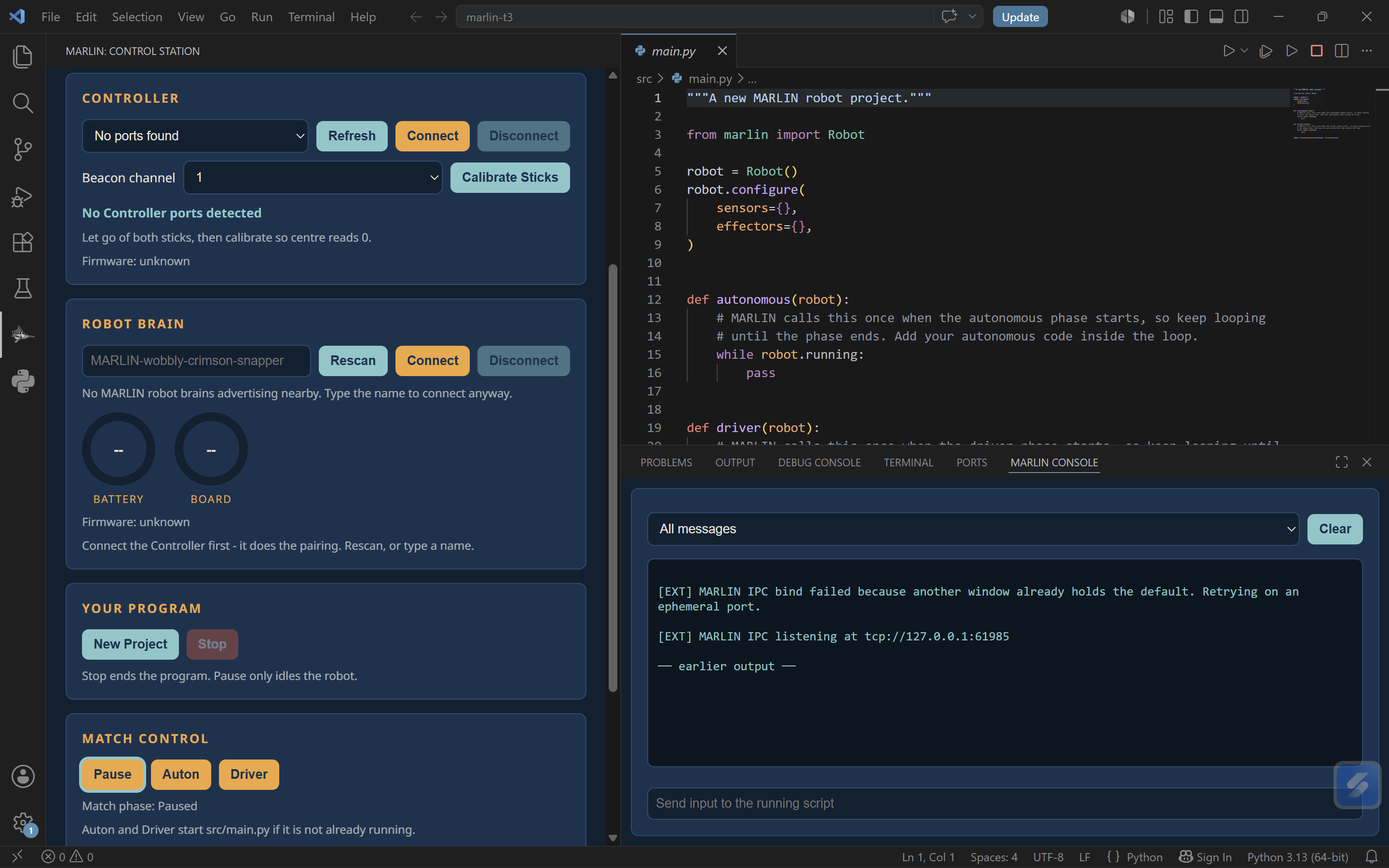Toggle the primary side bar
The image size is (1389, 868).
(x=1191, y=17)
